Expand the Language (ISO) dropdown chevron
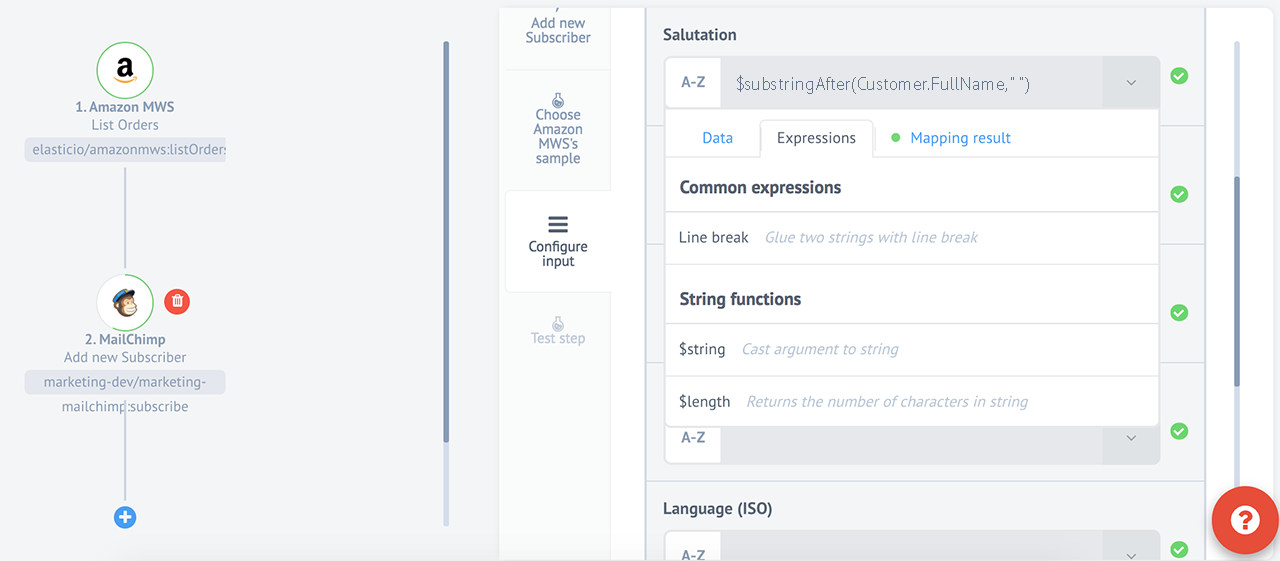The image size is (1280, 561). pos(1131,555)
